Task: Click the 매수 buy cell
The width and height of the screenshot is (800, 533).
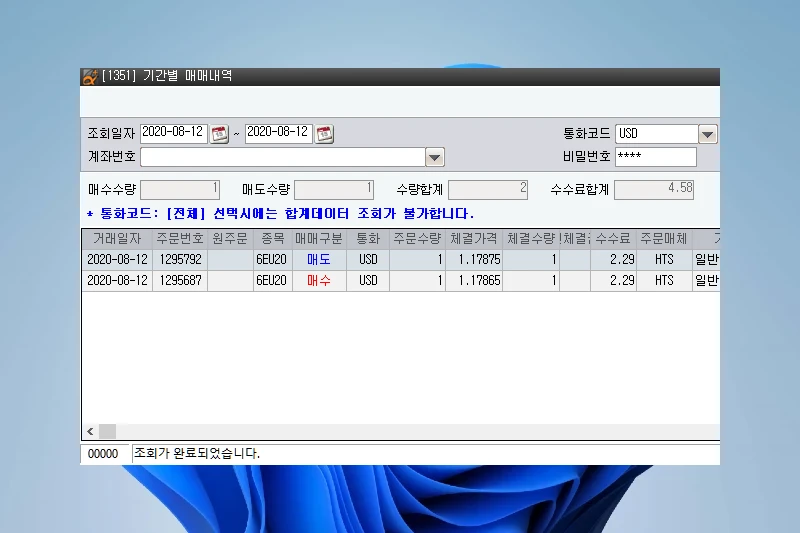Action: [x=319, y=281]
